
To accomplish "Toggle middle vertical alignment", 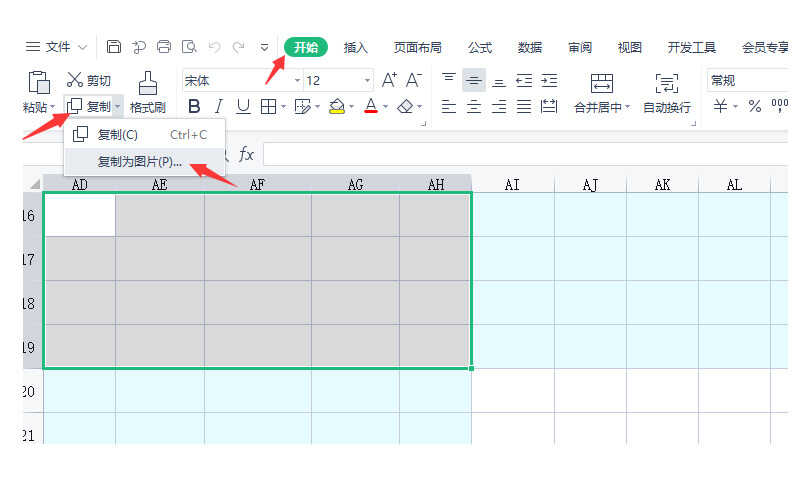I will click(473, 80).
